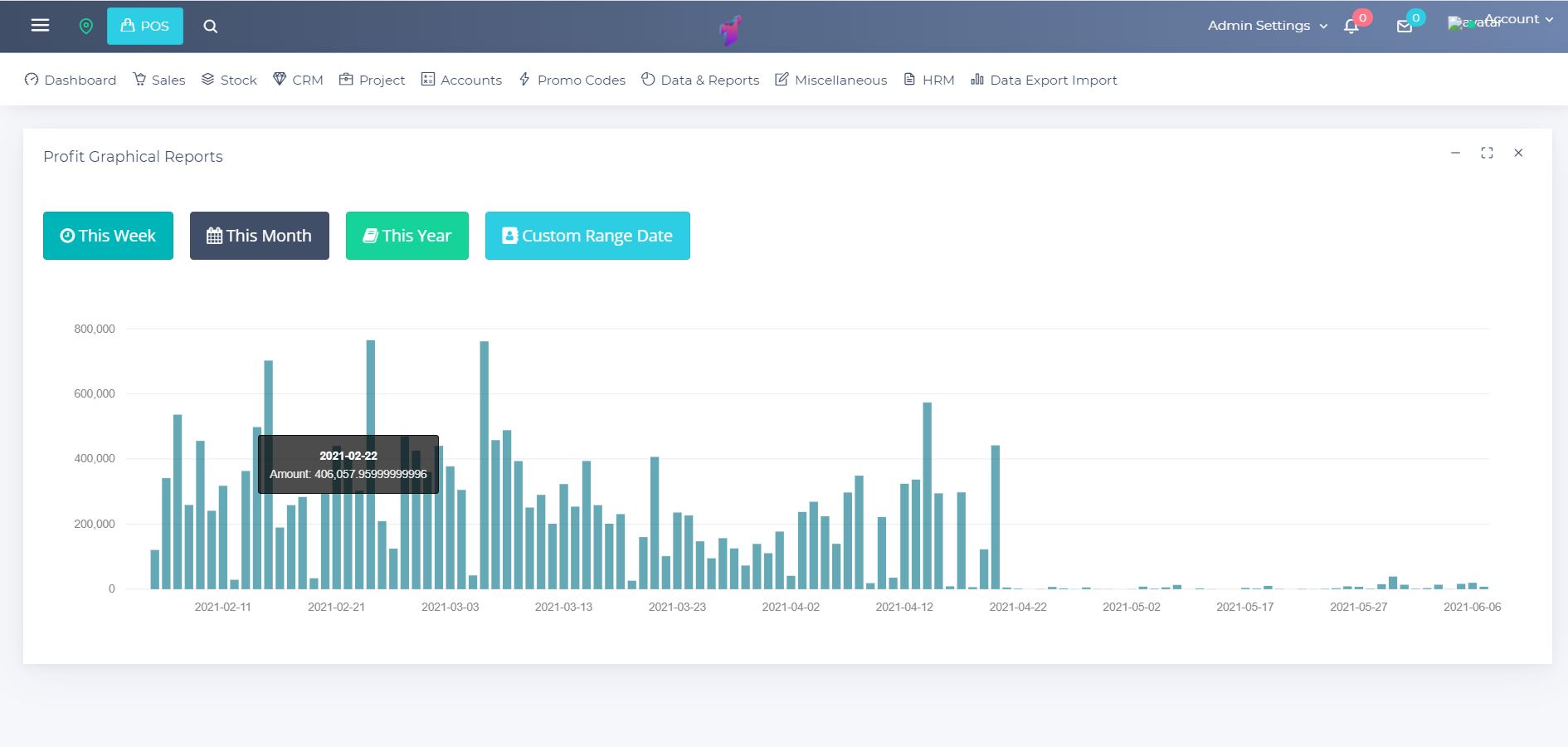Expand the Admin Settings dropdown
This screenshot has width=1568, height=747.
tap(1267, 26)
